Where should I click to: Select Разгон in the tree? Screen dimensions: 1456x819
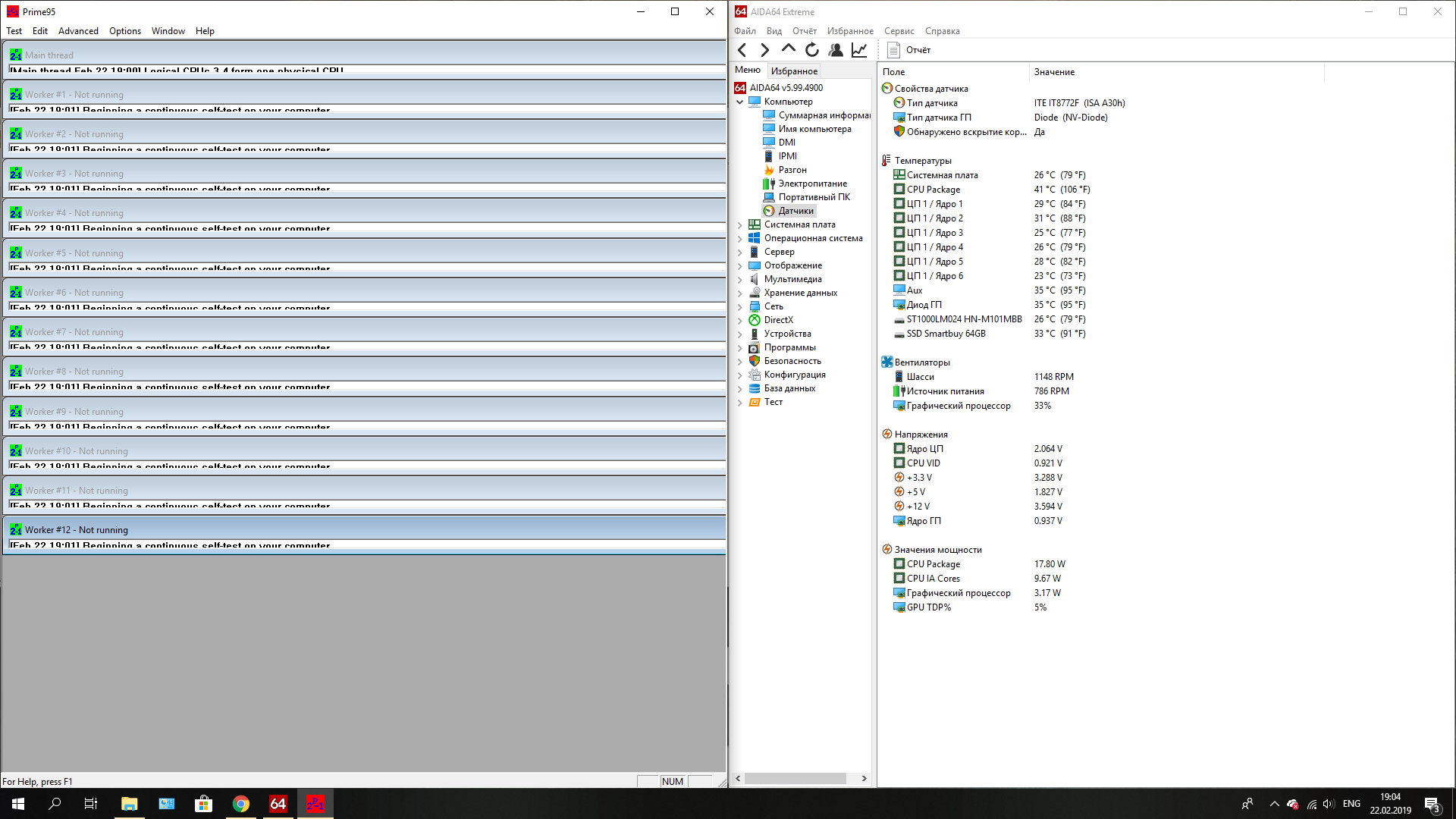click(x=792, y=170)
